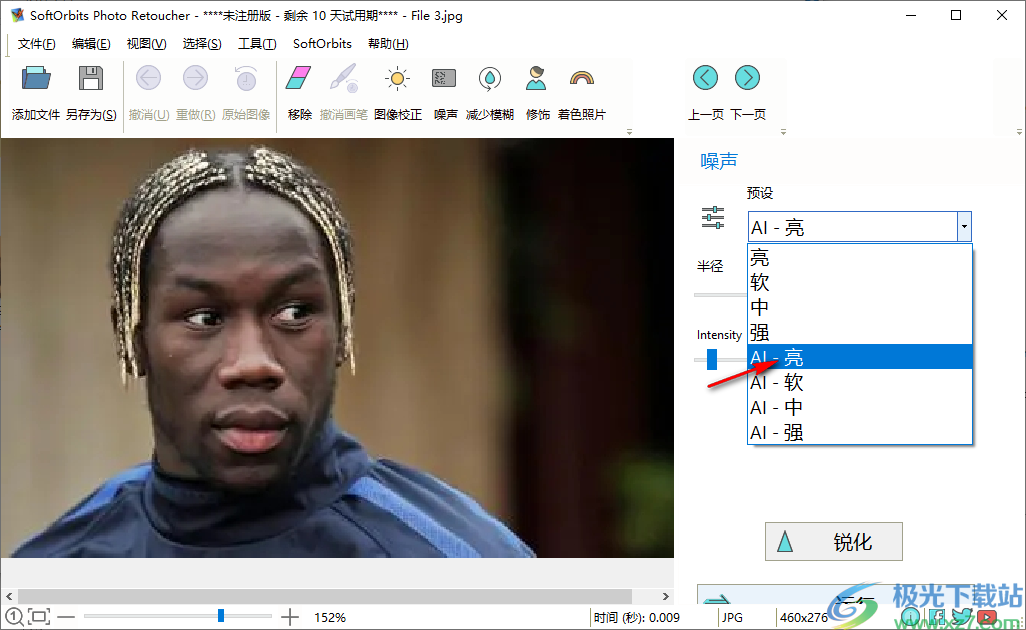Collapse the 预设 preset dropdown arrow

point(963,227)
